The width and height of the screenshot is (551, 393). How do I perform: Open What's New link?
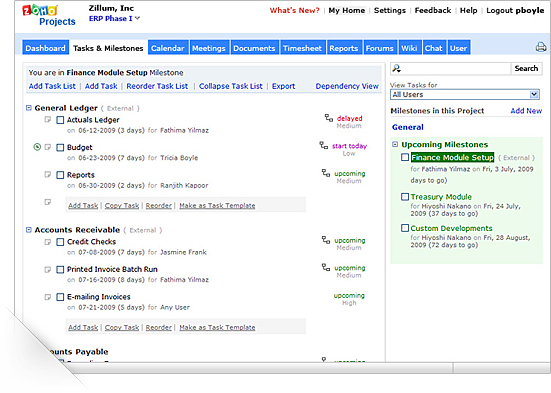[294, 11]
